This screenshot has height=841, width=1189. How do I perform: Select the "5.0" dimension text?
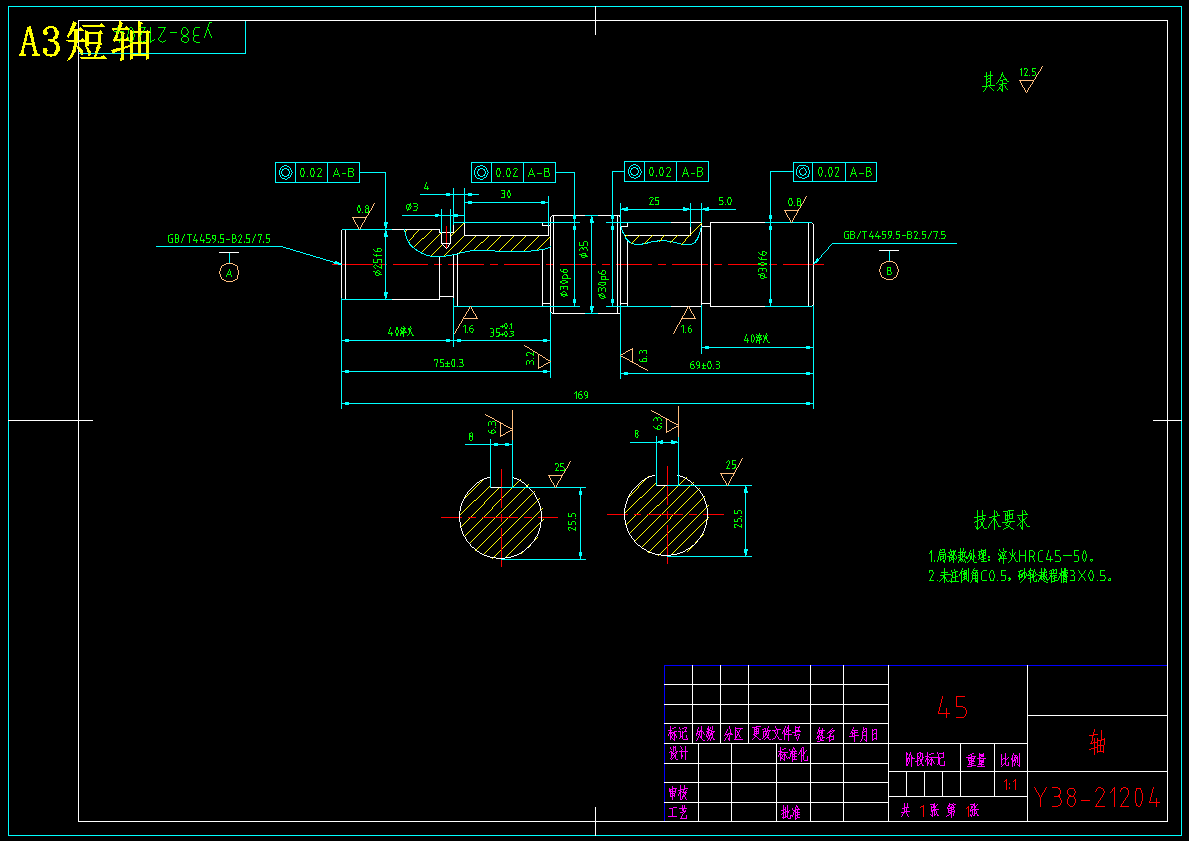(725, 202)
